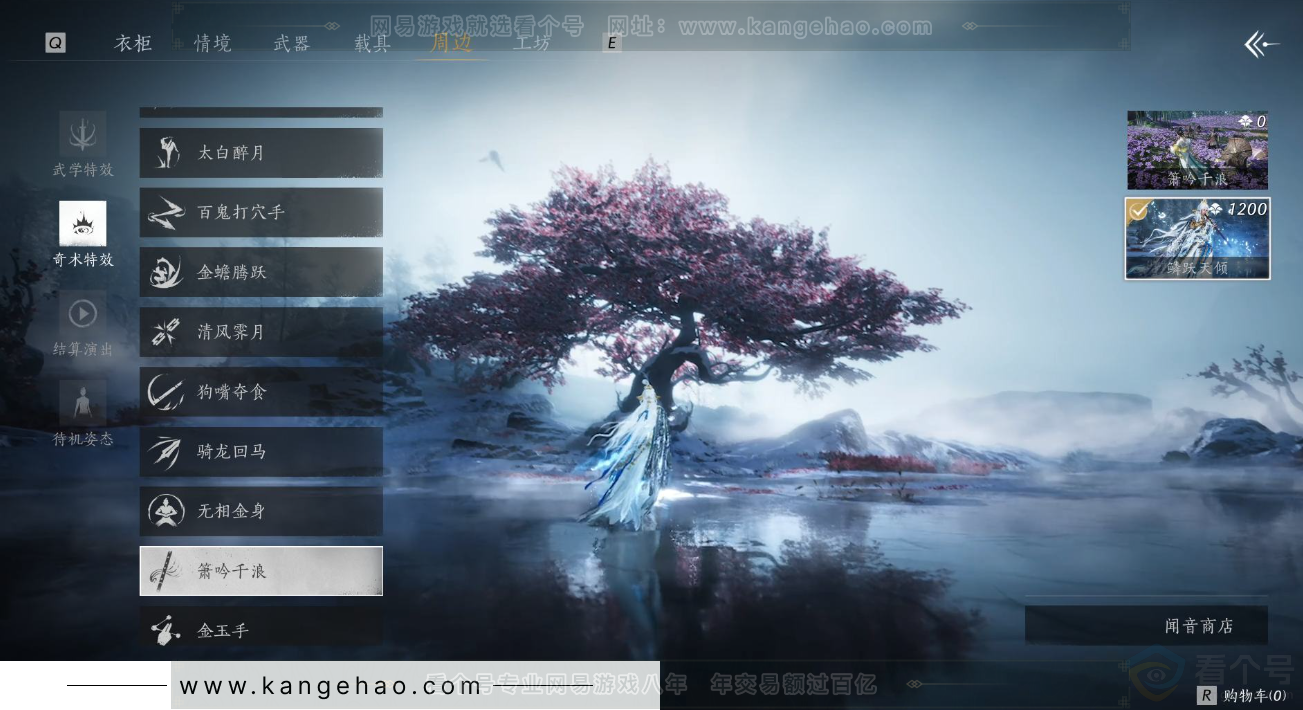
Task: Open the 购物车 shopping cart
Action: coord(1241,695)
